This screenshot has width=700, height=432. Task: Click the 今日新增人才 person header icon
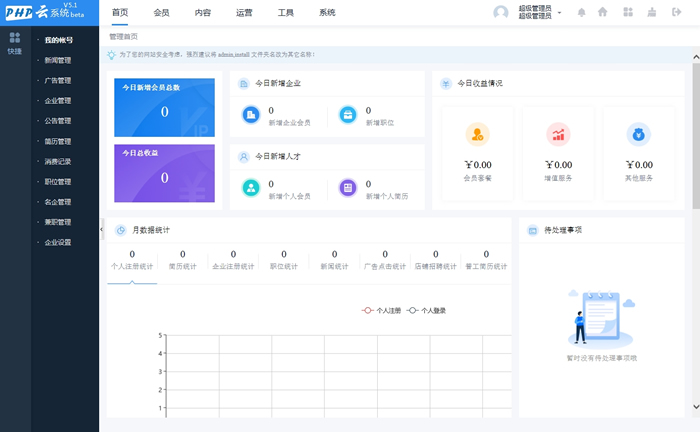[243, 157]
